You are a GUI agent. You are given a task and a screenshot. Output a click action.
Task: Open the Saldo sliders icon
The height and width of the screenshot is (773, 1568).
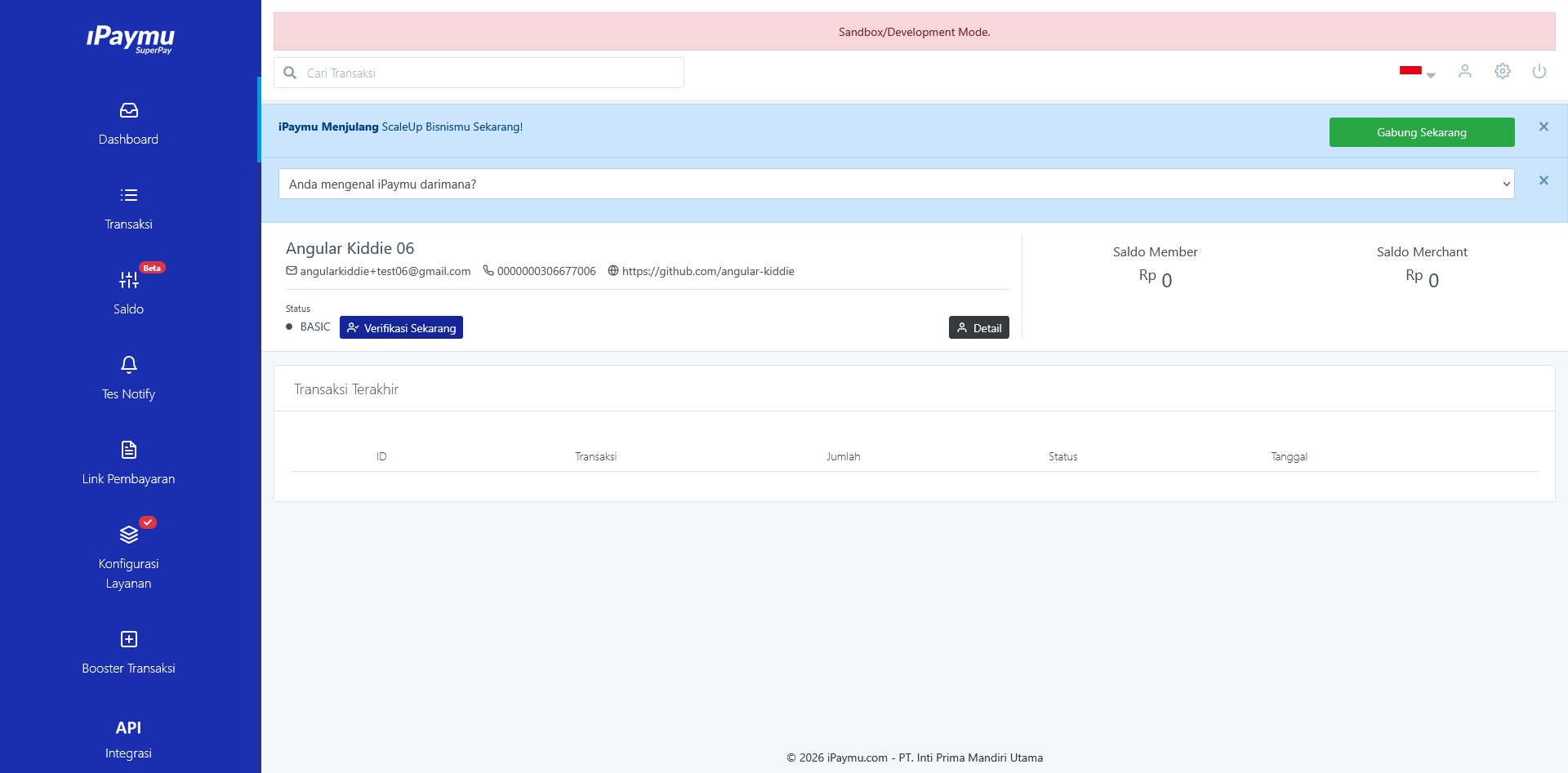129,280
